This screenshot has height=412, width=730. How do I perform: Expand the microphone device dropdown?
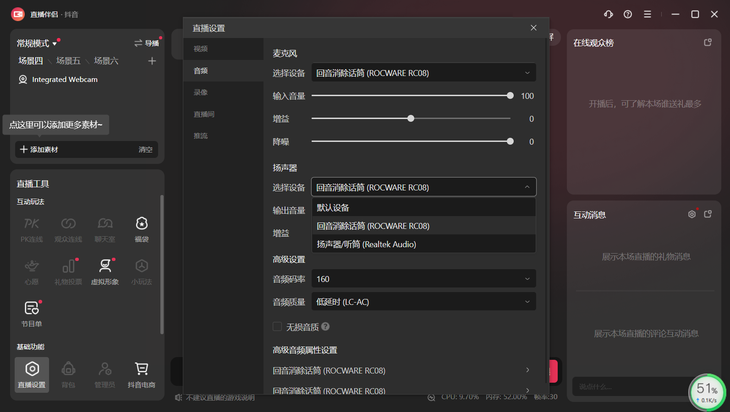click(x=424, y=73)
